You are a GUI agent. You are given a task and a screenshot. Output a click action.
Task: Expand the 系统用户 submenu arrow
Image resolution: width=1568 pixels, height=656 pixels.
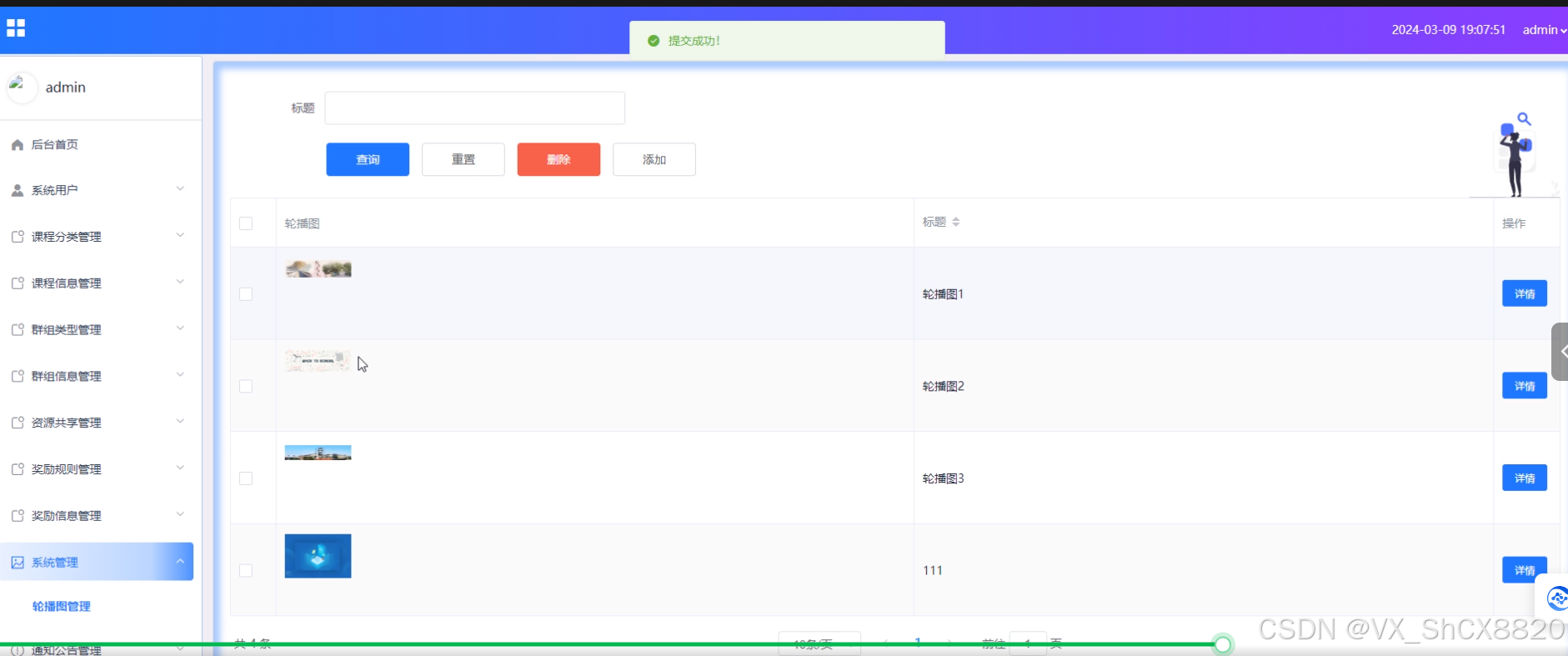click(180, 189)
